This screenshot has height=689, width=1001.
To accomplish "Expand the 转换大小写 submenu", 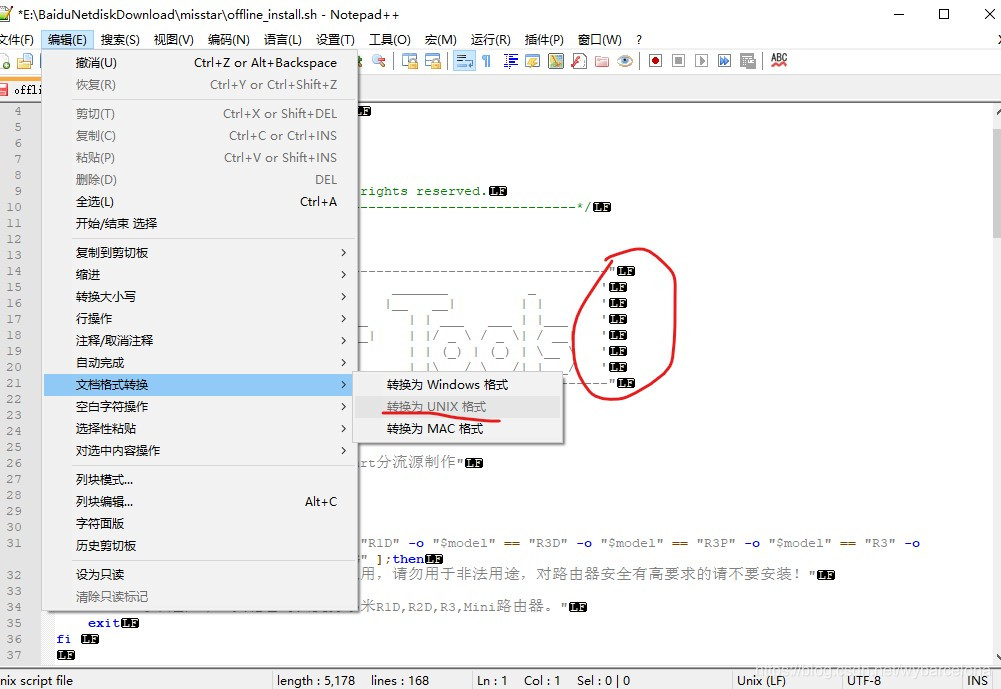I will [x=199, y=296].
